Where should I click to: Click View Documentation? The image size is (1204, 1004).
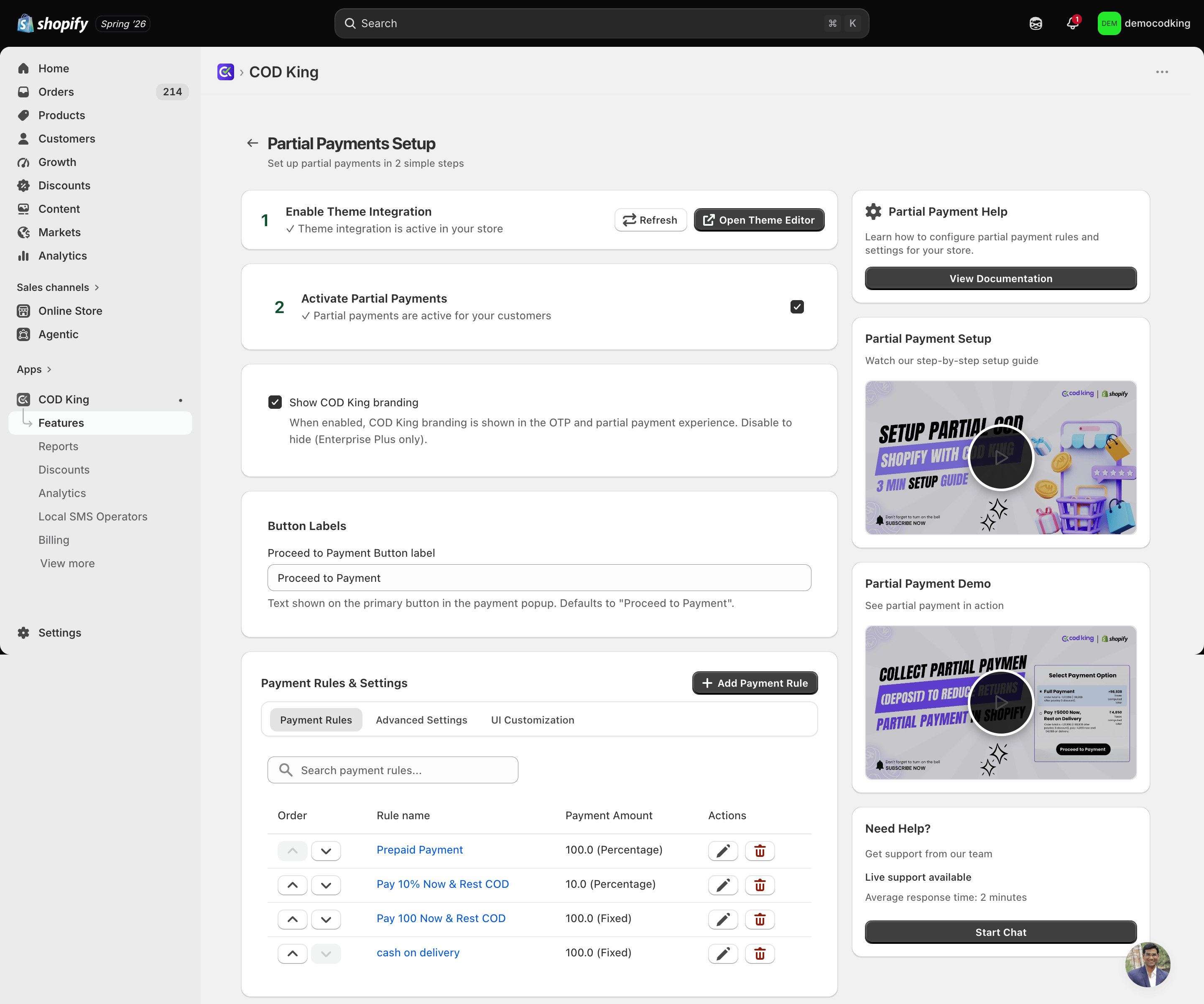[1000, 279]
